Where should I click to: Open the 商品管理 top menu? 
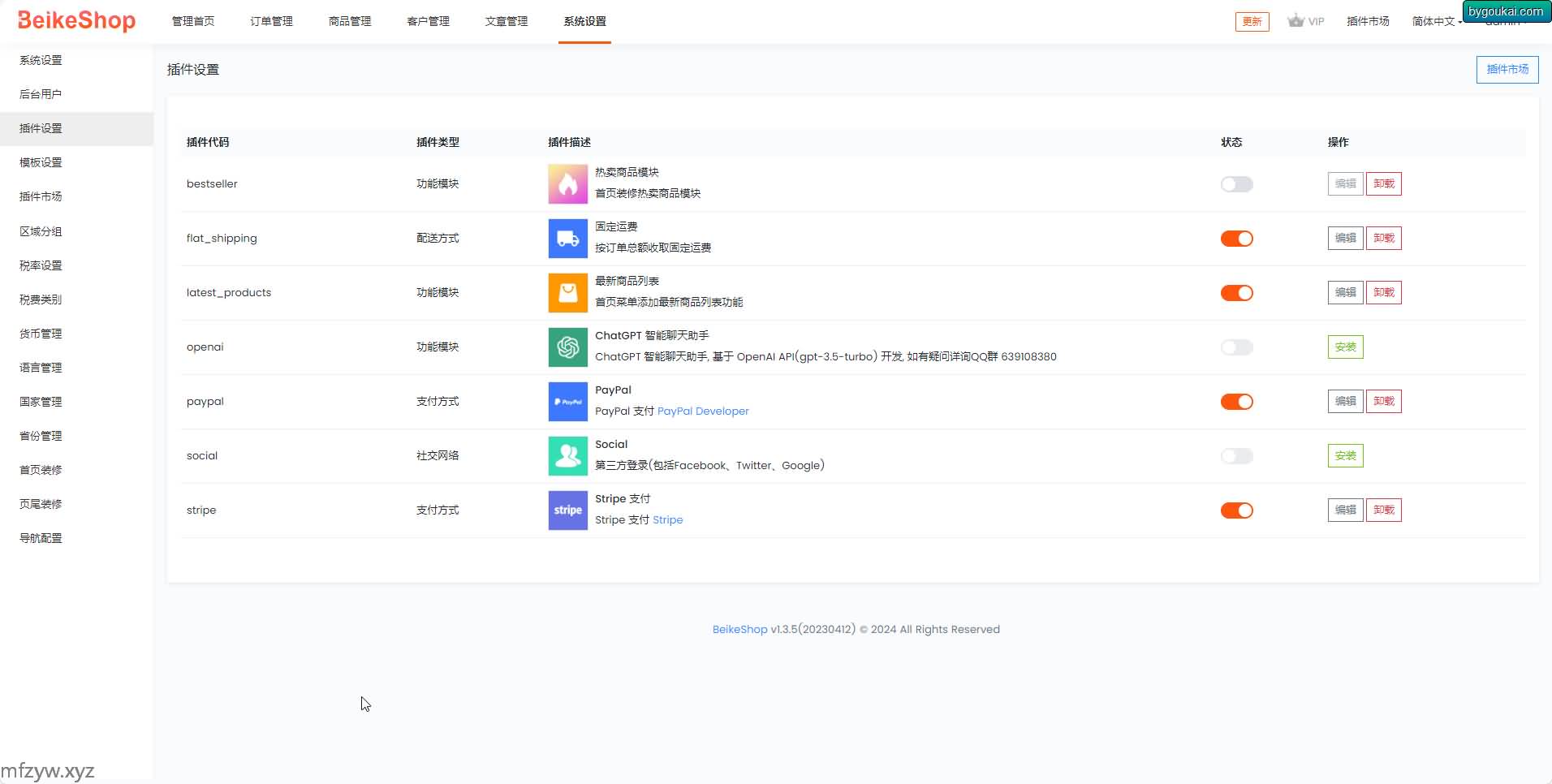pos(350,21)
